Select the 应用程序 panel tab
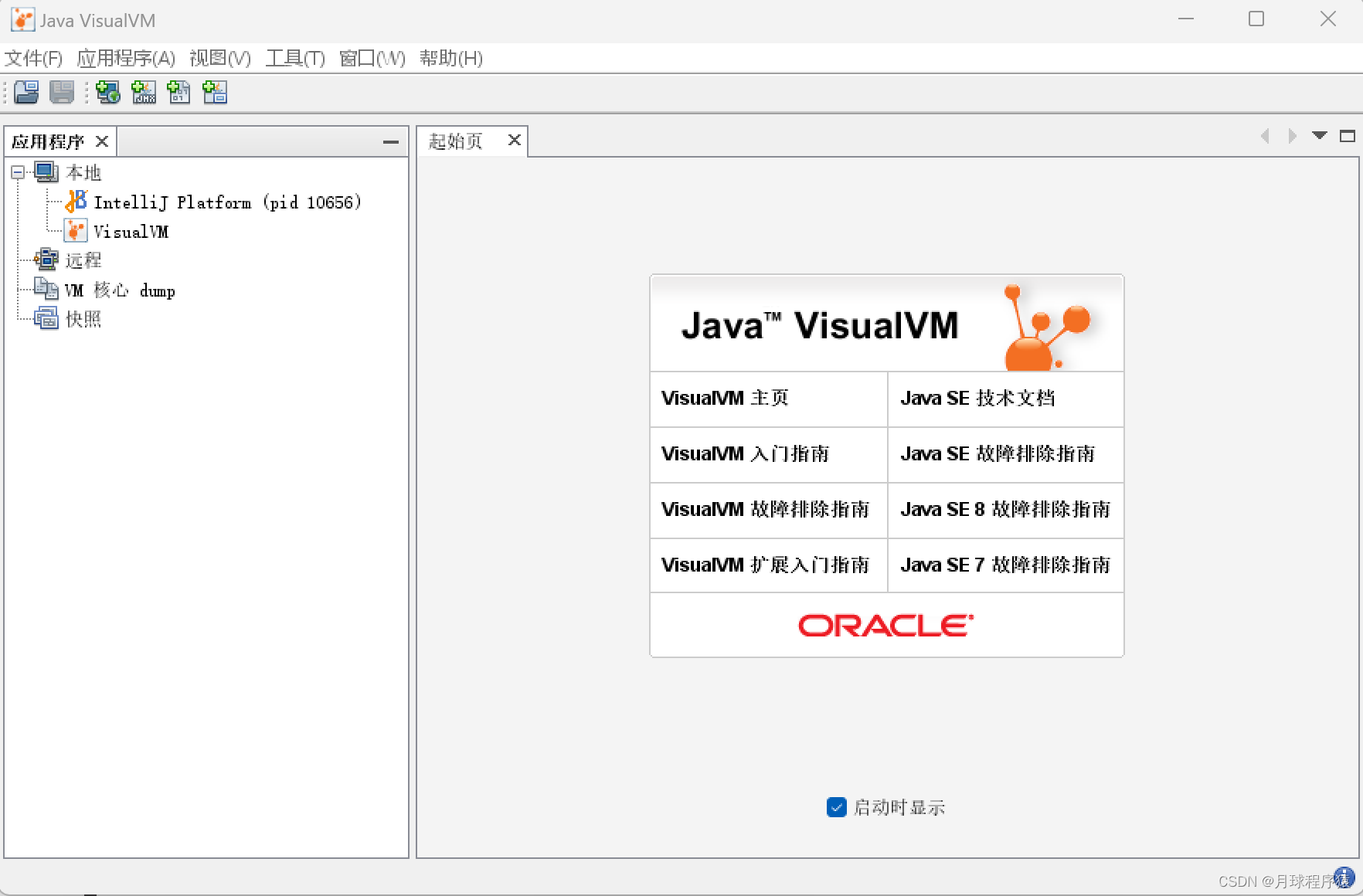This screenshot has height=896, width=1363. pyautogui.click(x=48, y=142)
